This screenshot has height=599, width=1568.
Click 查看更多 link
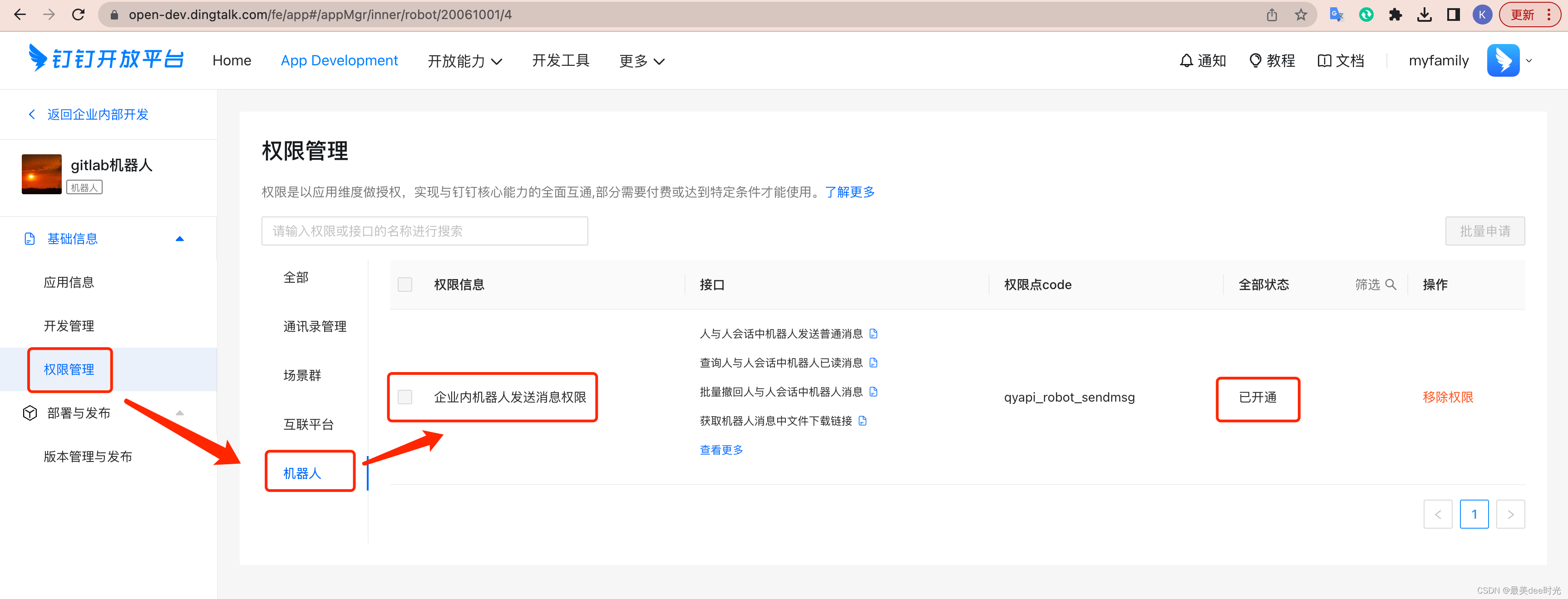pos(721,451)
